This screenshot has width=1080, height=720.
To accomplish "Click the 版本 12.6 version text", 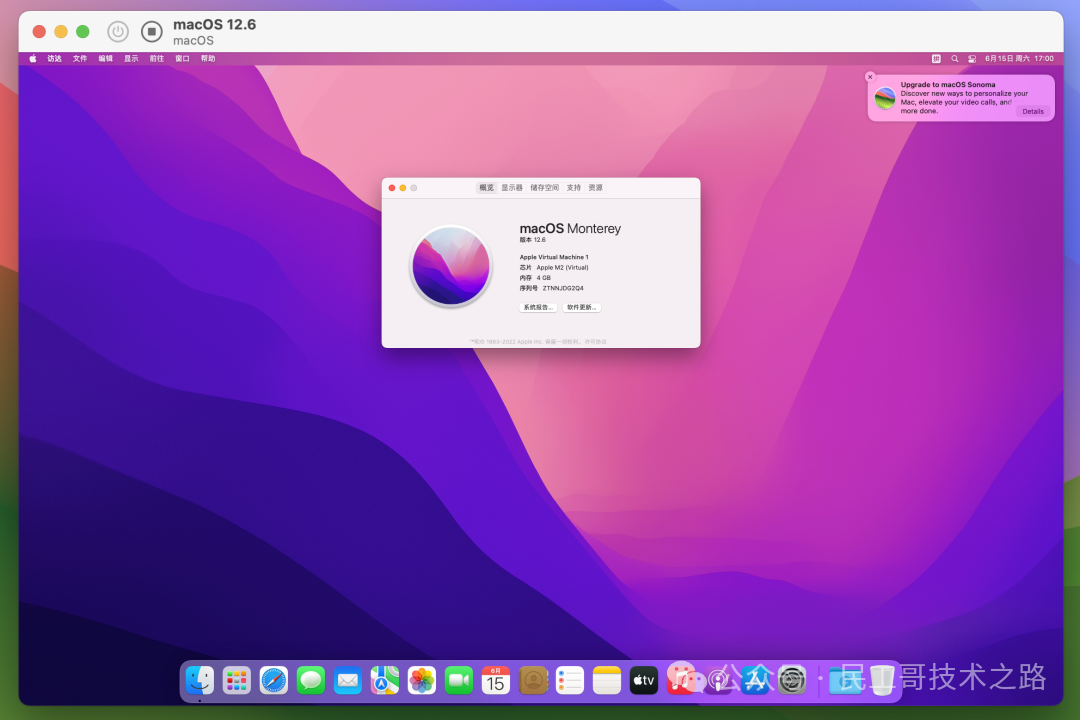I will [532, 240].
